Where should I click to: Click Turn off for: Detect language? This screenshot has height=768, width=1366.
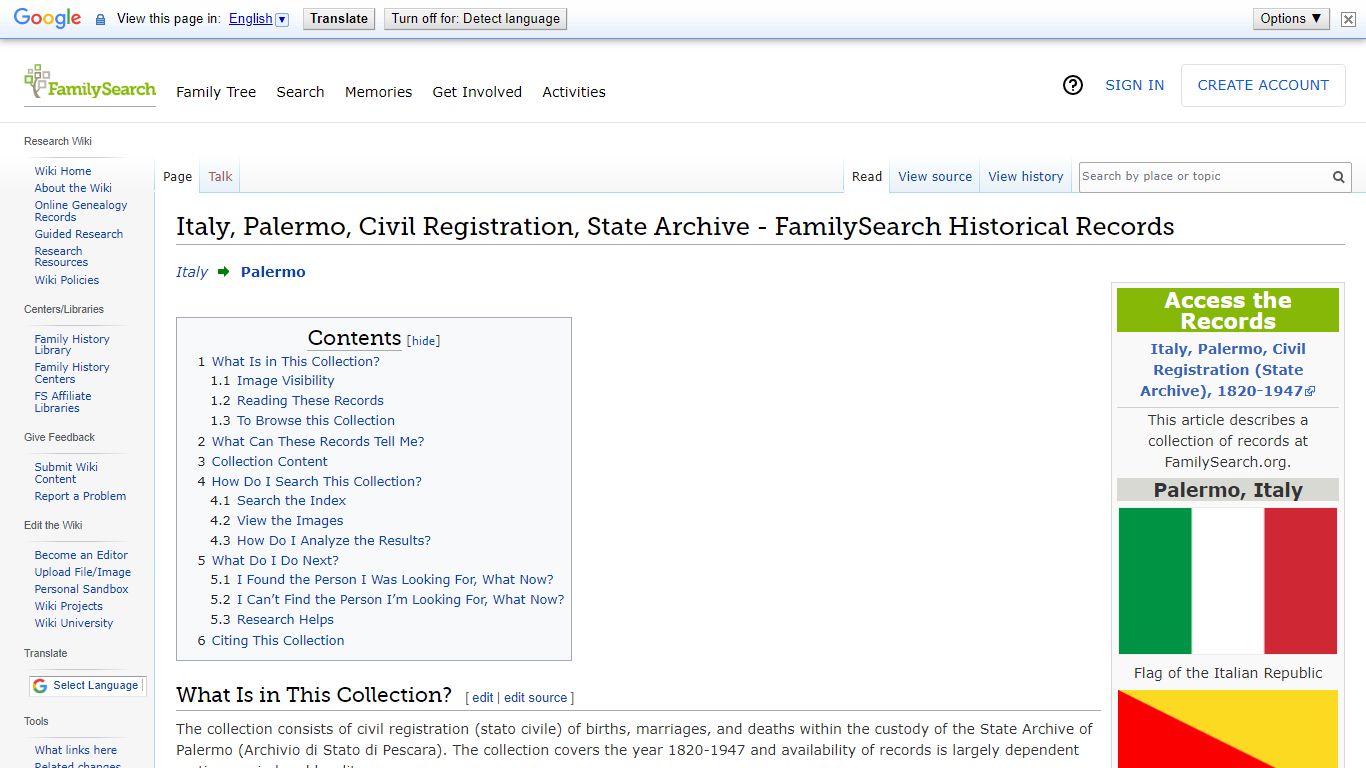click(x=476, y=19)
